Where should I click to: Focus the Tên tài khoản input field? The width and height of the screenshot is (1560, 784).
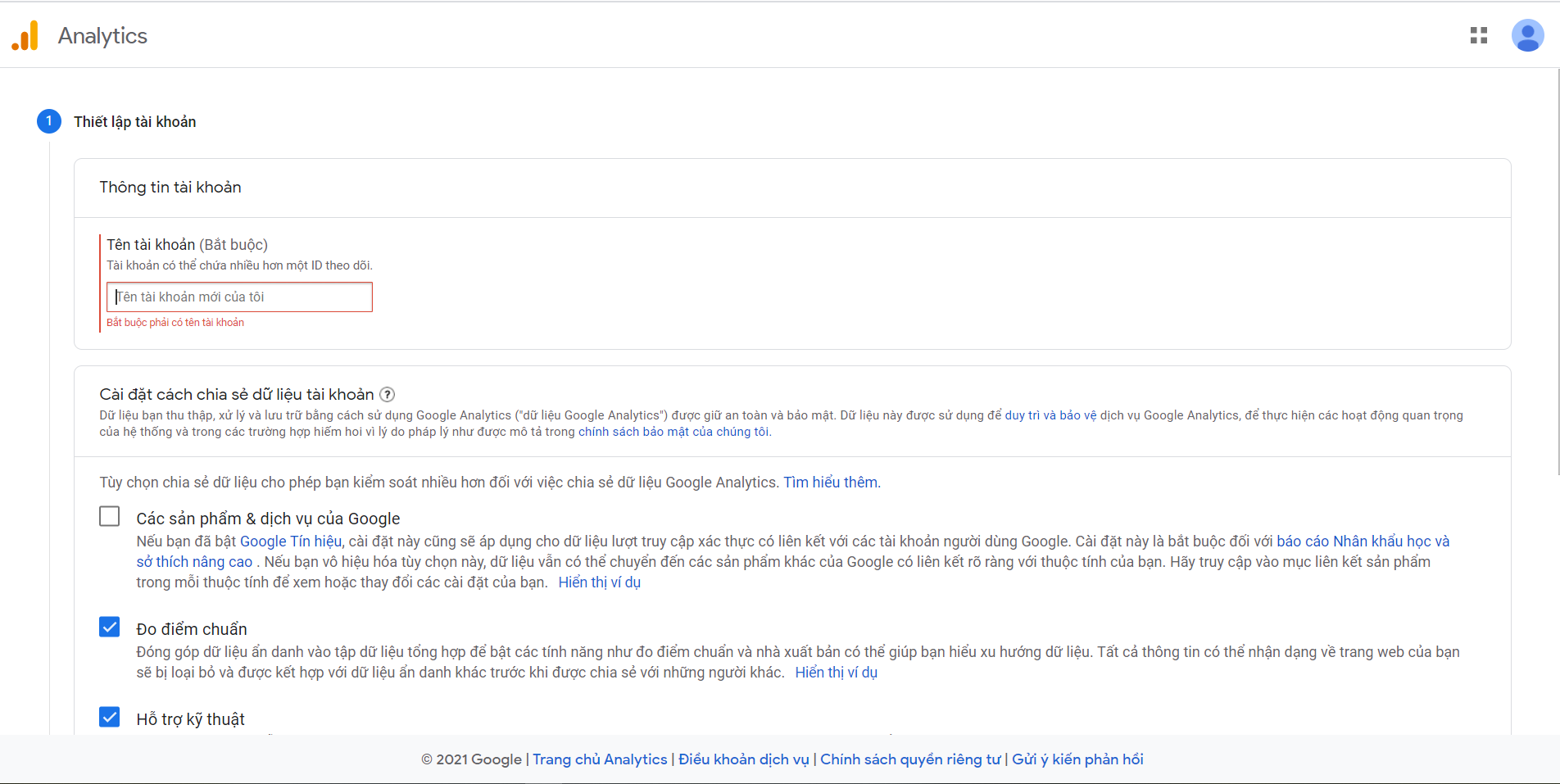239,297
